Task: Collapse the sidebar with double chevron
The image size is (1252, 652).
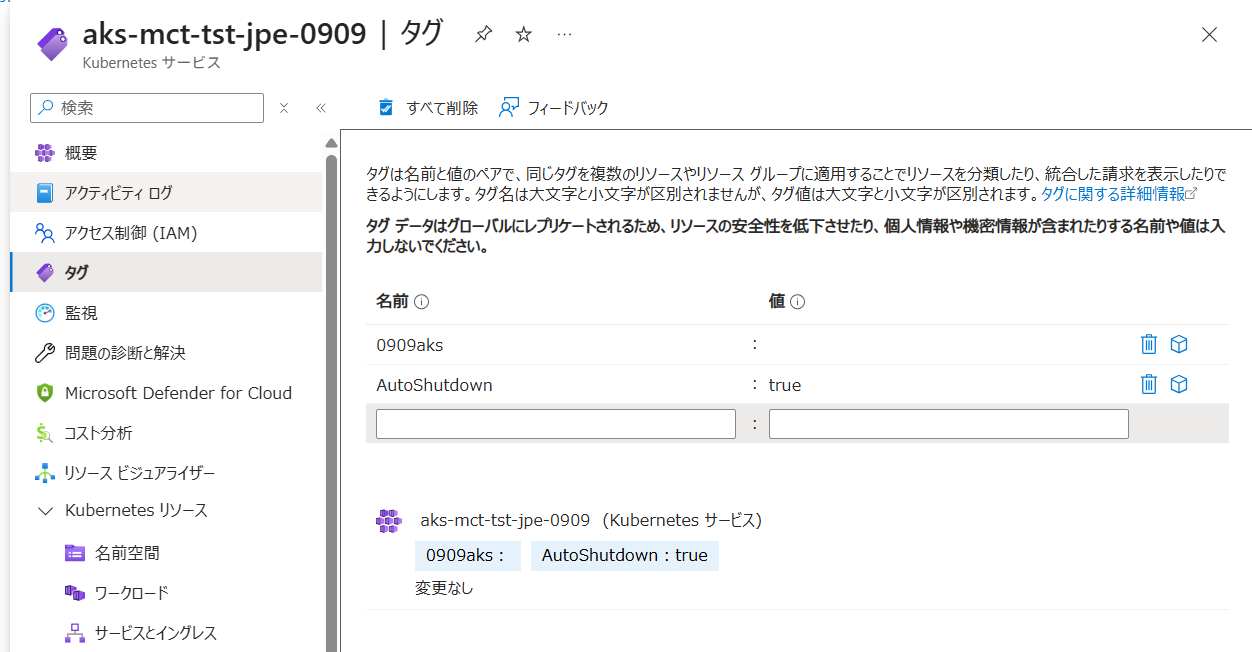Action: pos(321,108)
